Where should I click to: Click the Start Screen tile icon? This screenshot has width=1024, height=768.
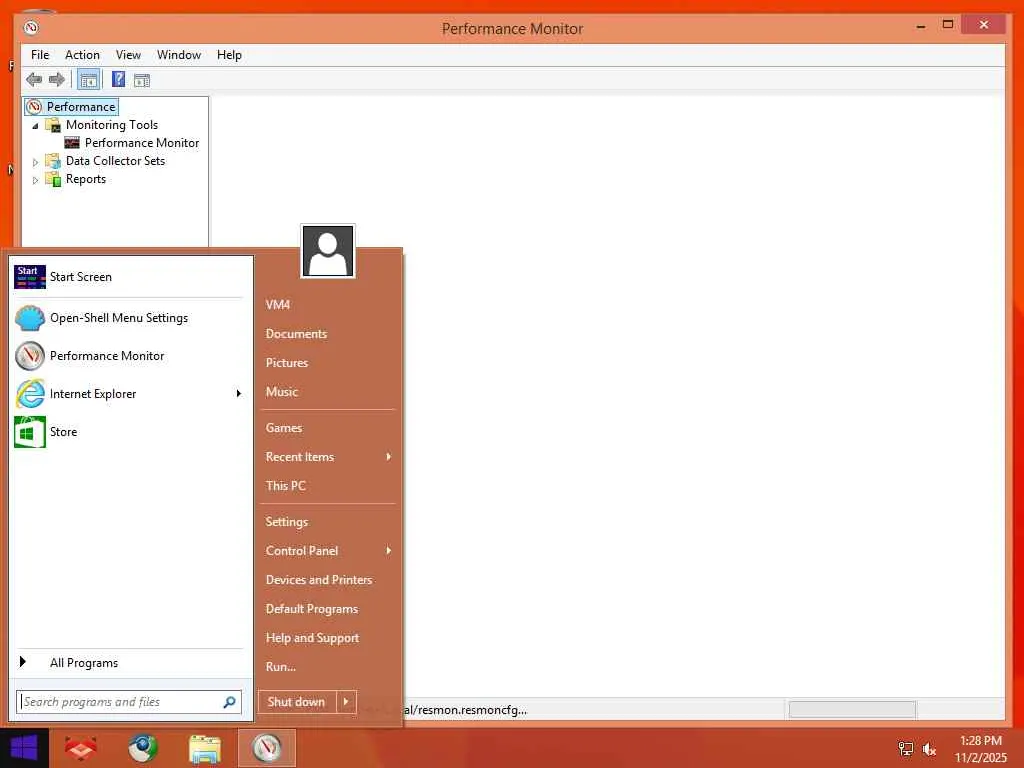click(x=30, y=277)
